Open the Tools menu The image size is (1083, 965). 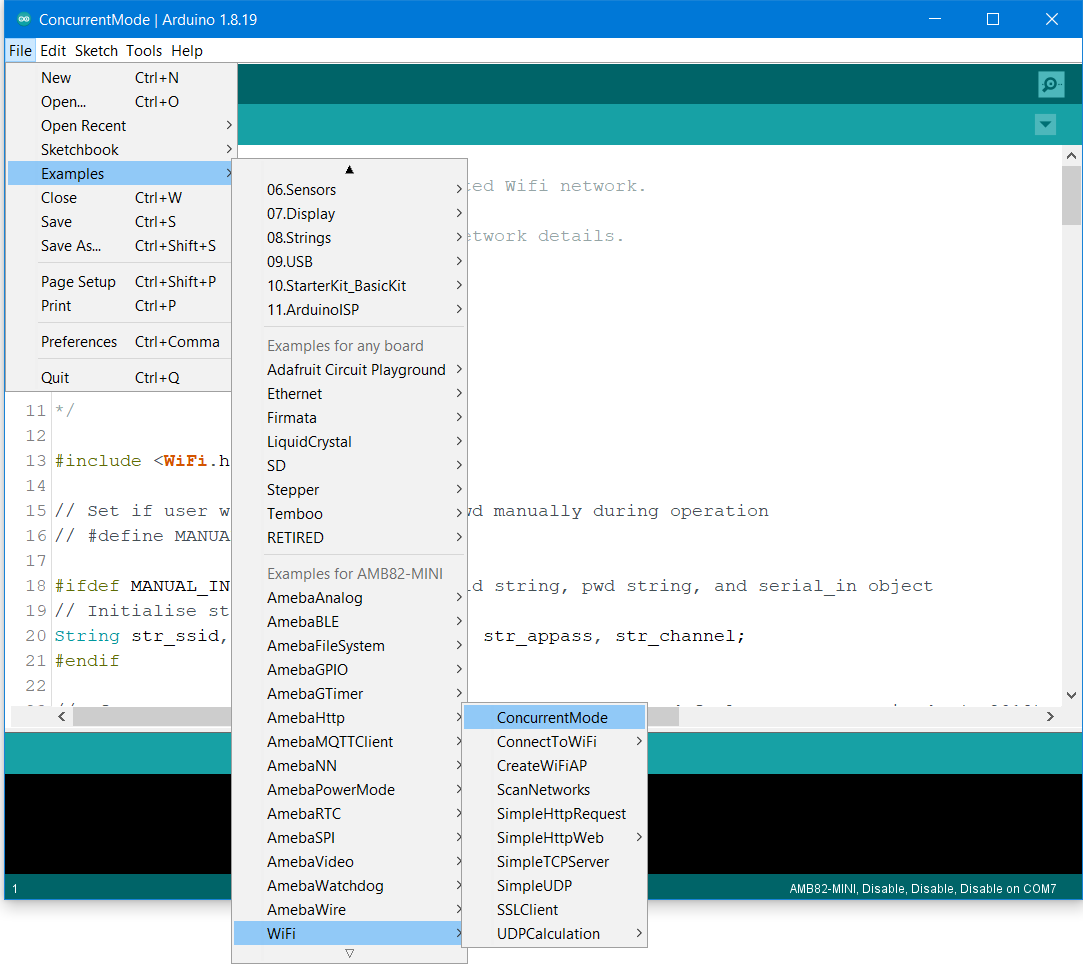144,51
